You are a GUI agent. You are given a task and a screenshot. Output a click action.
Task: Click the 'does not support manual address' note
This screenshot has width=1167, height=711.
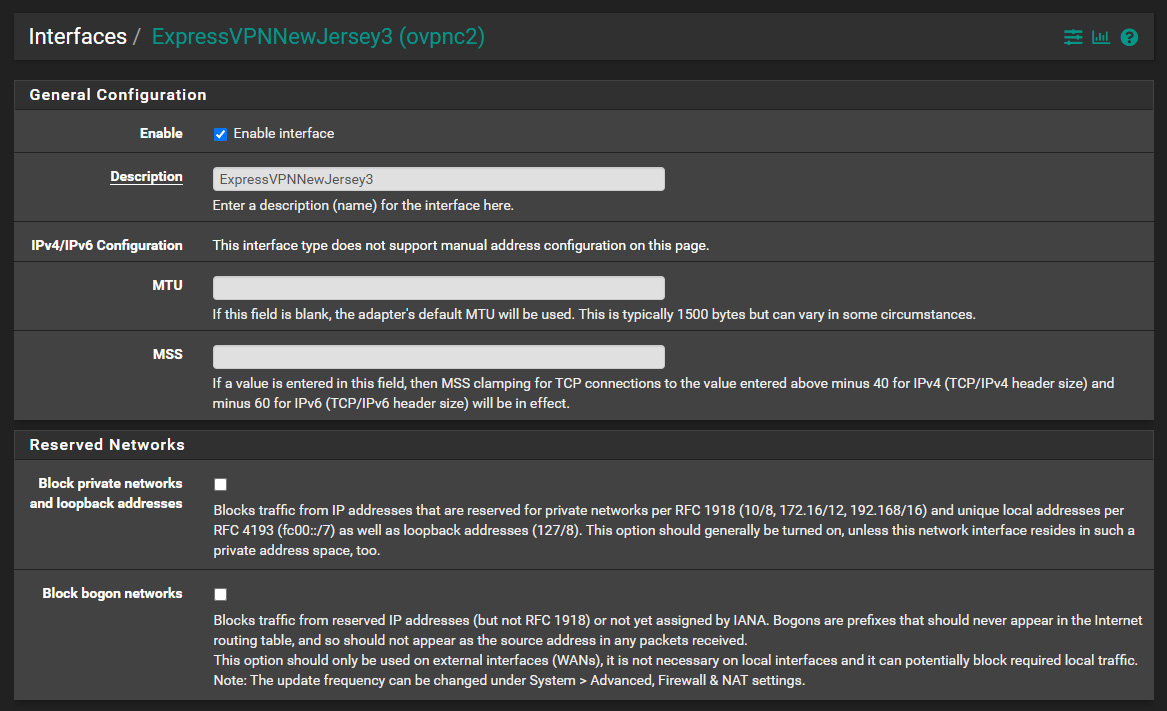[x=461, y=245]
